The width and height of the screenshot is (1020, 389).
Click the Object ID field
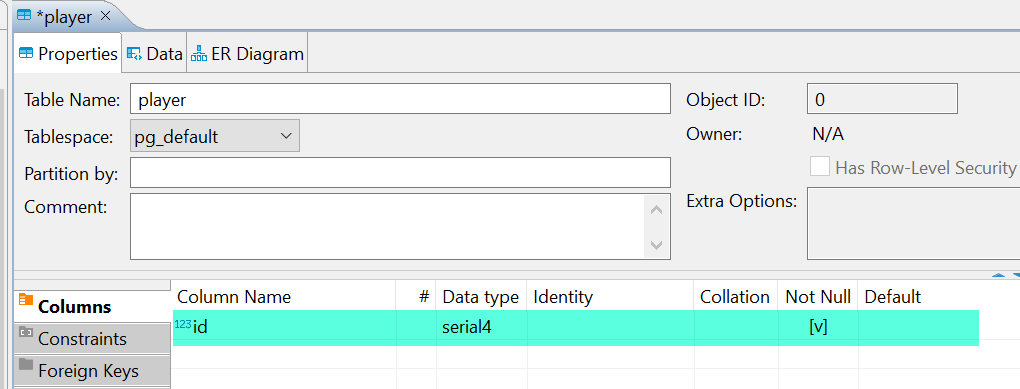pyautogui.click(x=881, y=99)
